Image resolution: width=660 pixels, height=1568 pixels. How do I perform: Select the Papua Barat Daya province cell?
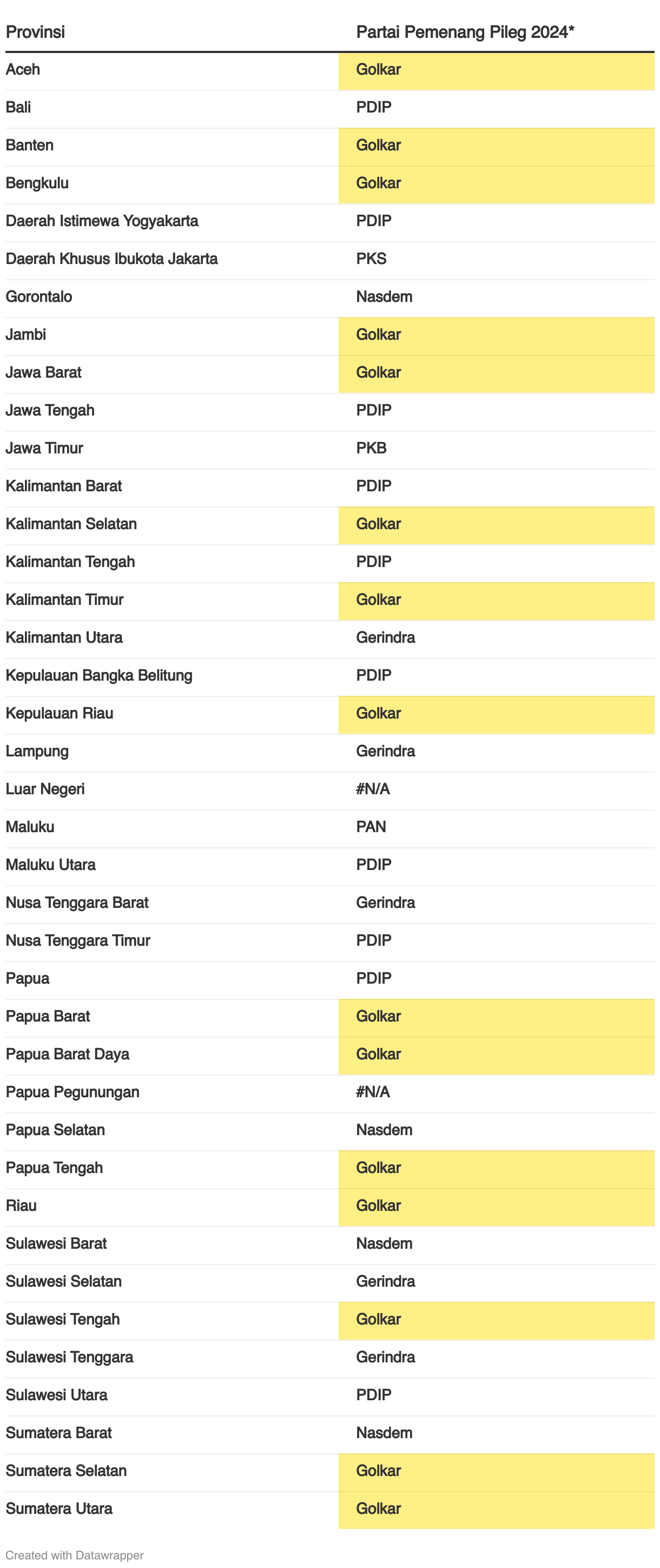(67, 1054)
